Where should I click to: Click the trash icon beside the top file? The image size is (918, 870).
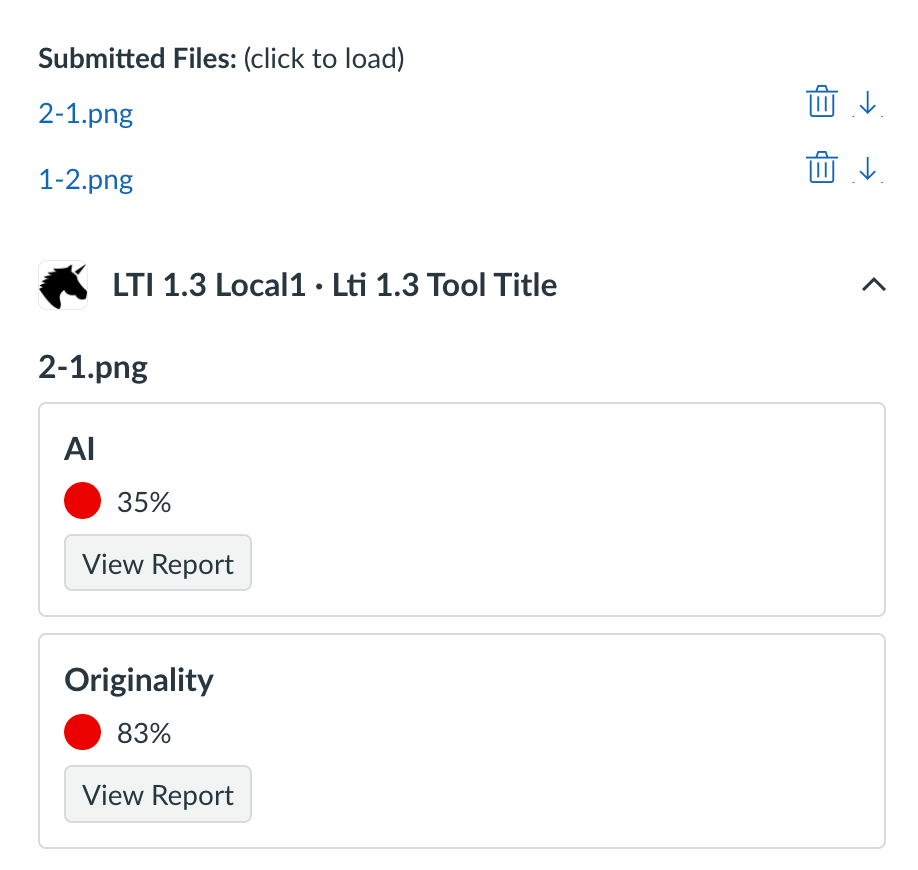point(821,101)
